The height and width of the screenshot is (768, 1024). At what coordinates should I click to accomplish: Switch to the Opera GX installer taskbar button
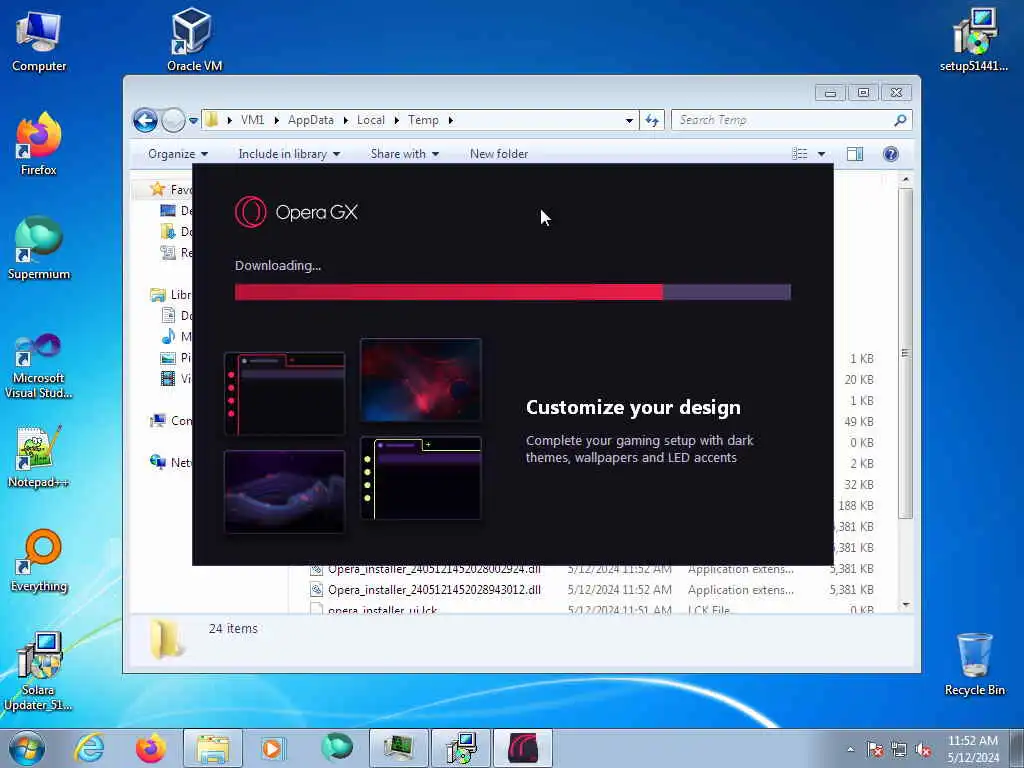point(523,748)
